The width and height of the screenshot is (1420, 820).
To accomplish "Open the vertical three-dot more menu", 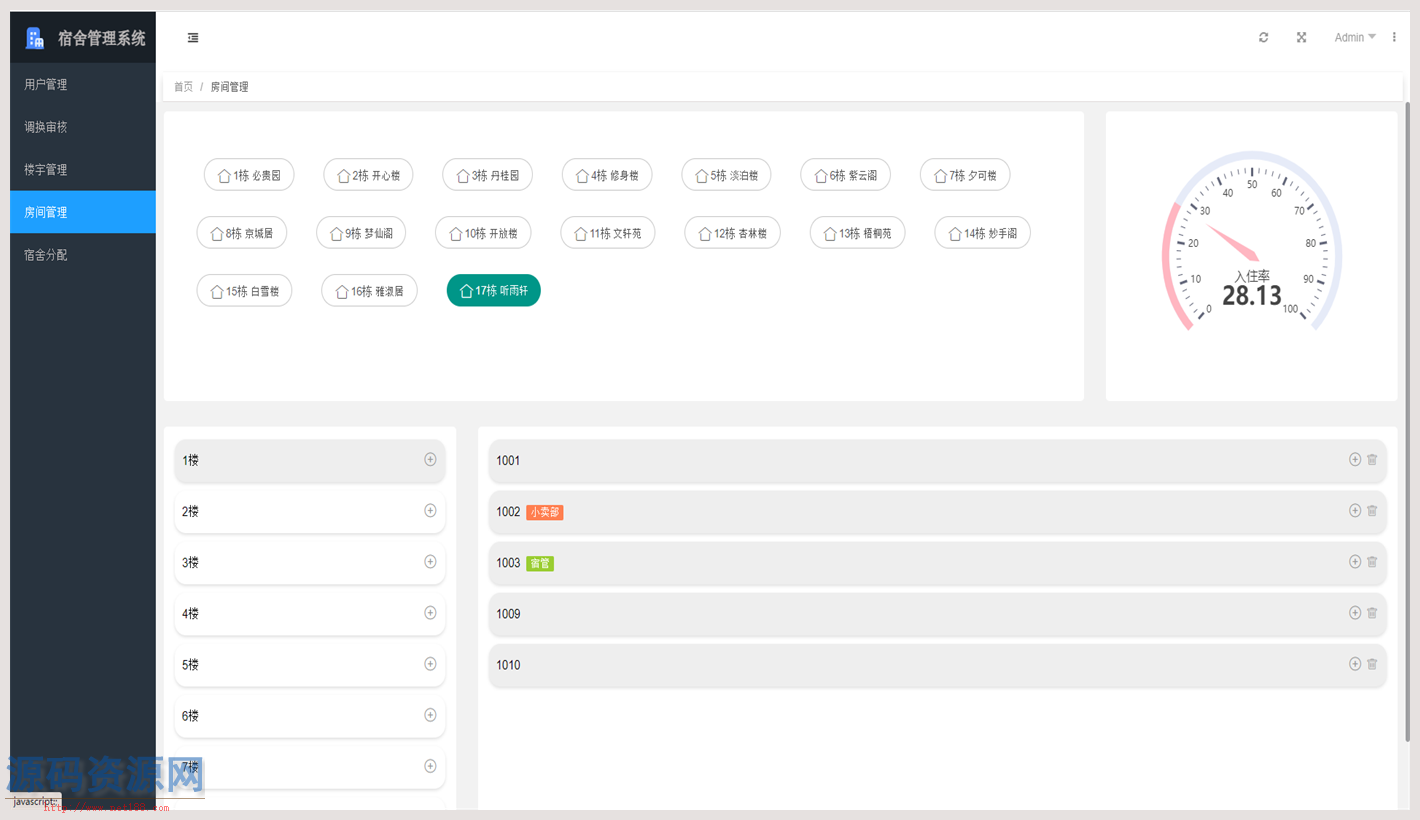I will pos(1394,37).
